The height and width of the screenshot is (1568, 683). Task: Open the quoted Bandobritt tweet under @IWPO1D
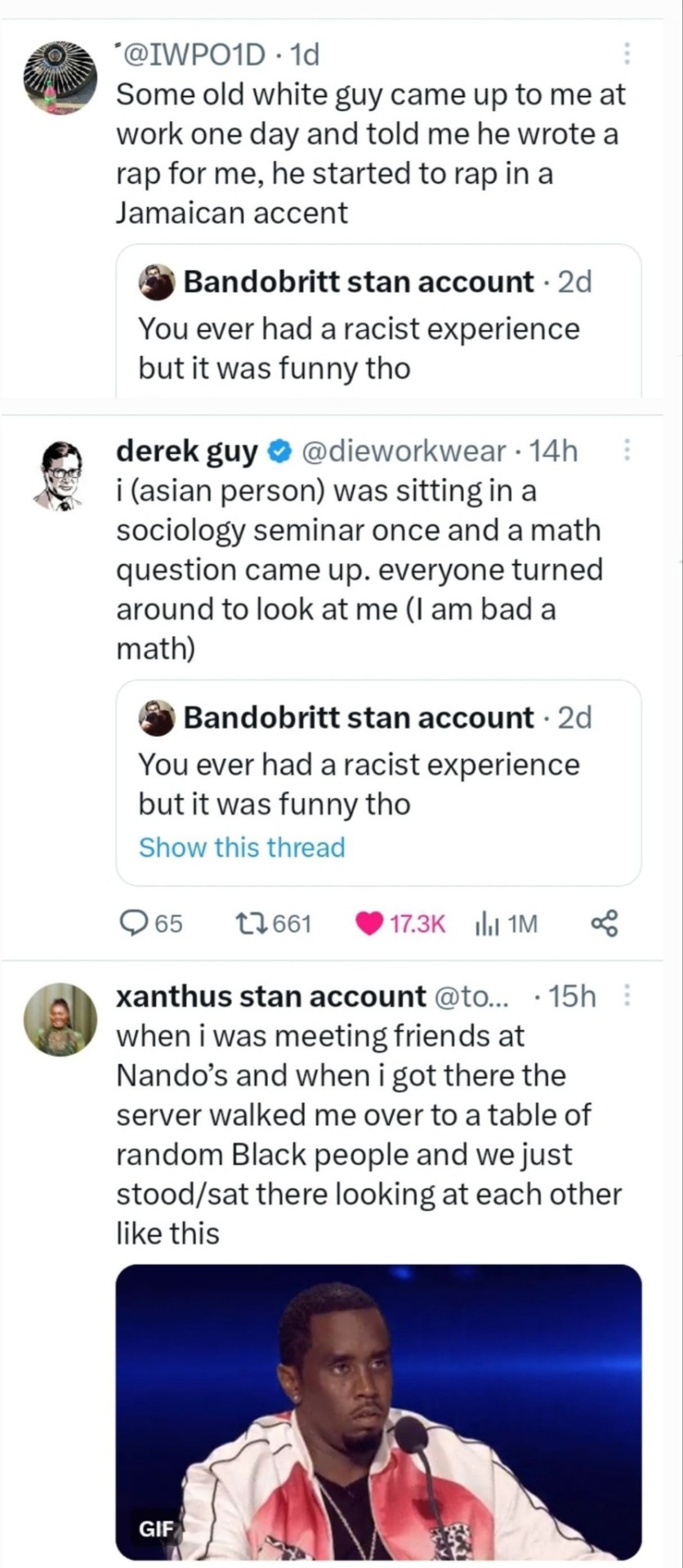(x=378, y=325)
